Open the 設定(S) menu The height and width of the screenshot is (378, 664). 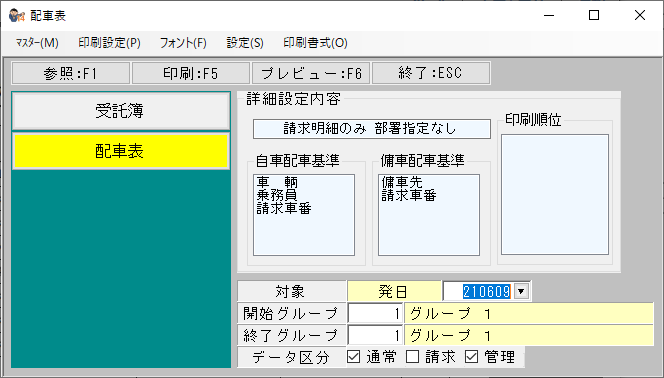pos(245,43)
